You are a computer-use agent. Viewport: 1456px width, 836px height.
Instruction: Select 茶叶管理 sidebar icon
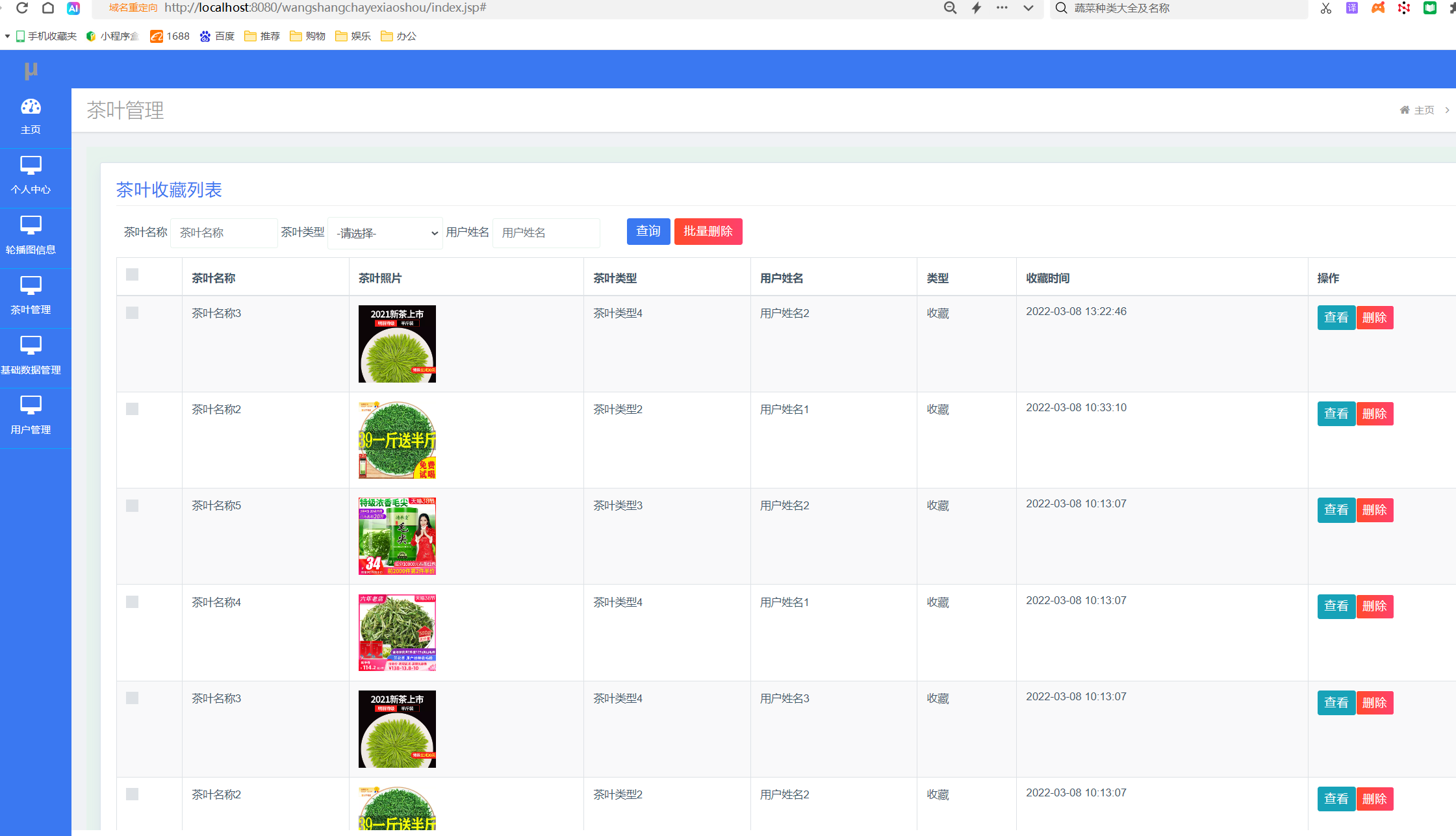click(x=31, y=285)
